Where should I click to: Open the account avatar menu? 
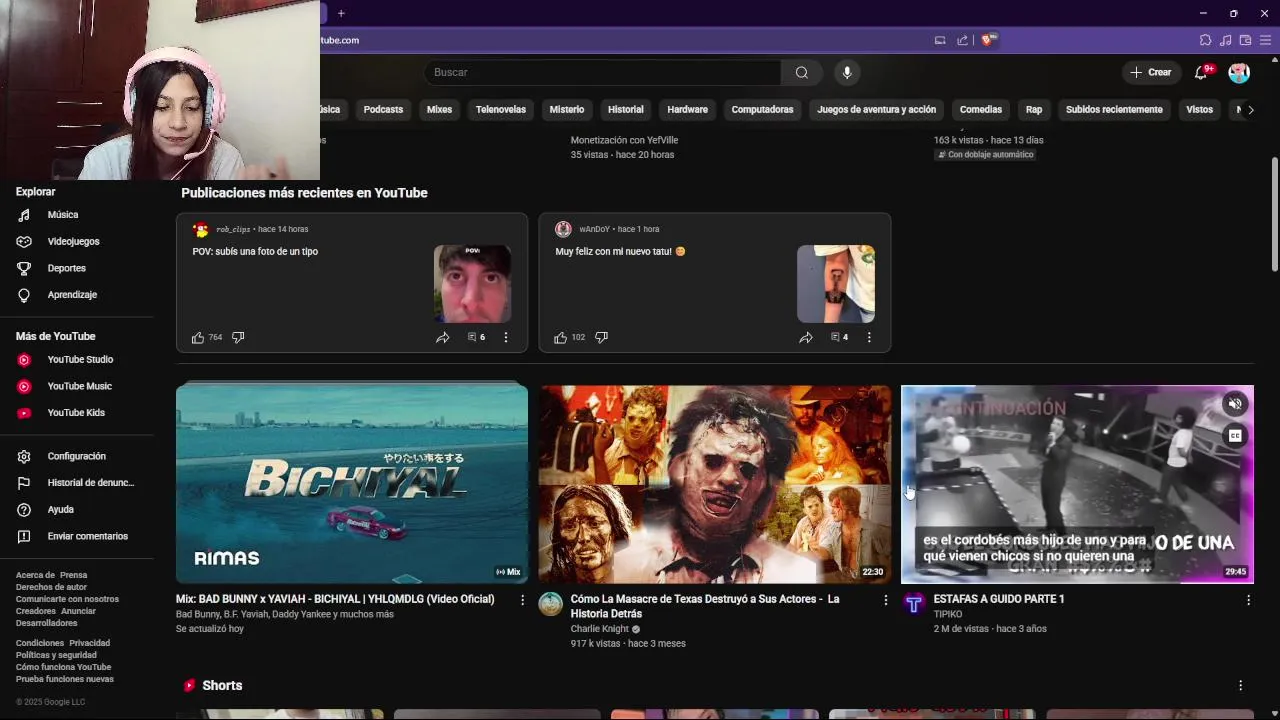[x=1239, y=72]
